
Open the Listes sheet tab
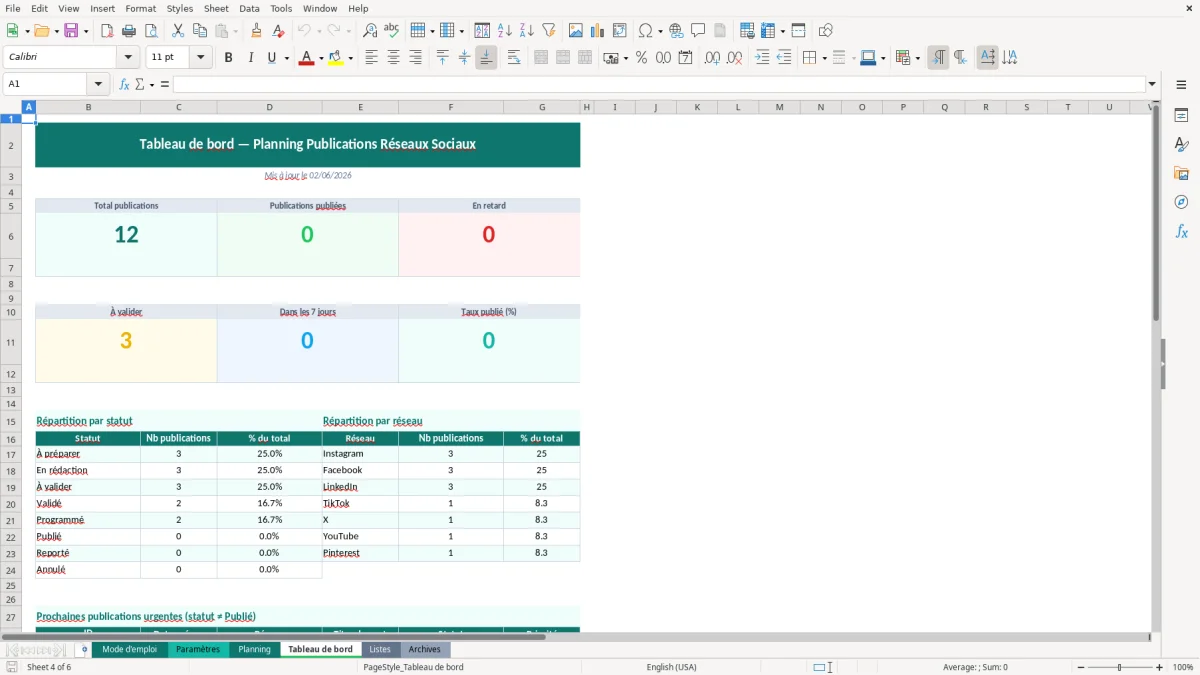[380, 649]
